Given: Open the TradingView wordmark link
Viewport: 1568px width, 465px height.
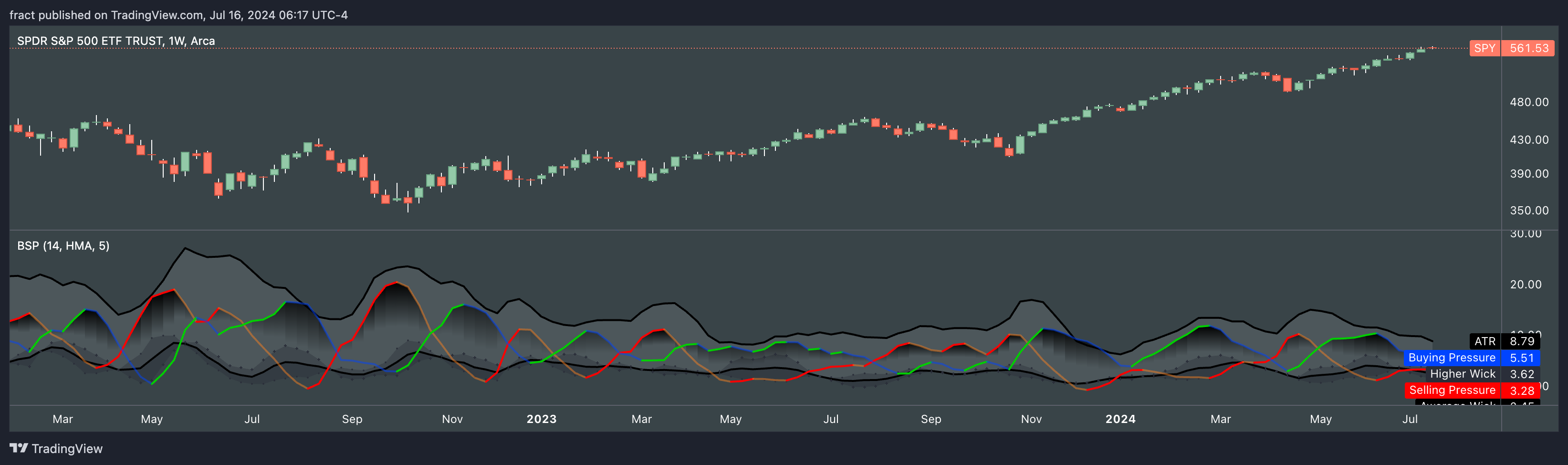Looking at the screenshot, I should 67,449.
